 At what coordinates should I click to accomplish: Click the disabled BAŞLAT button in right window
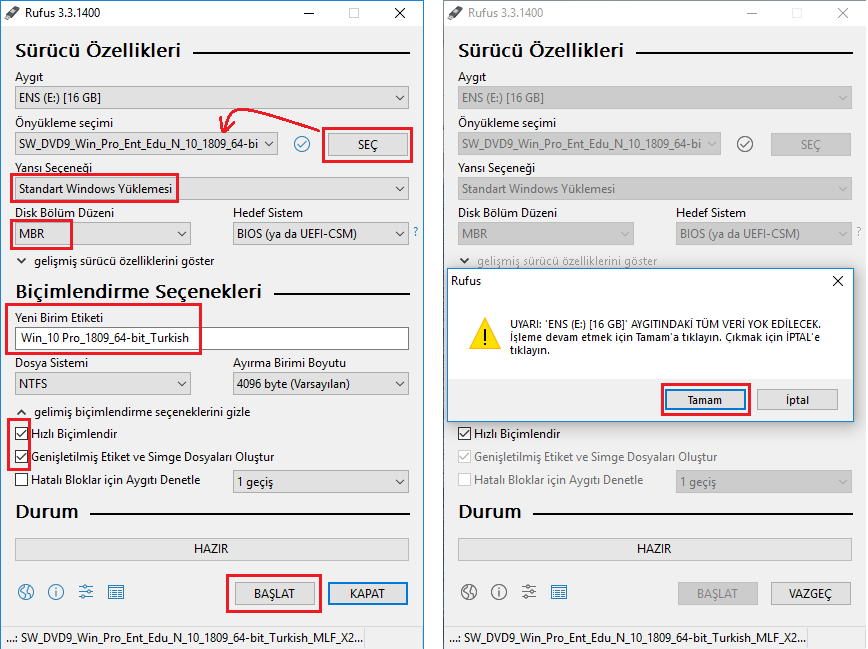click(x=717, y=594)
